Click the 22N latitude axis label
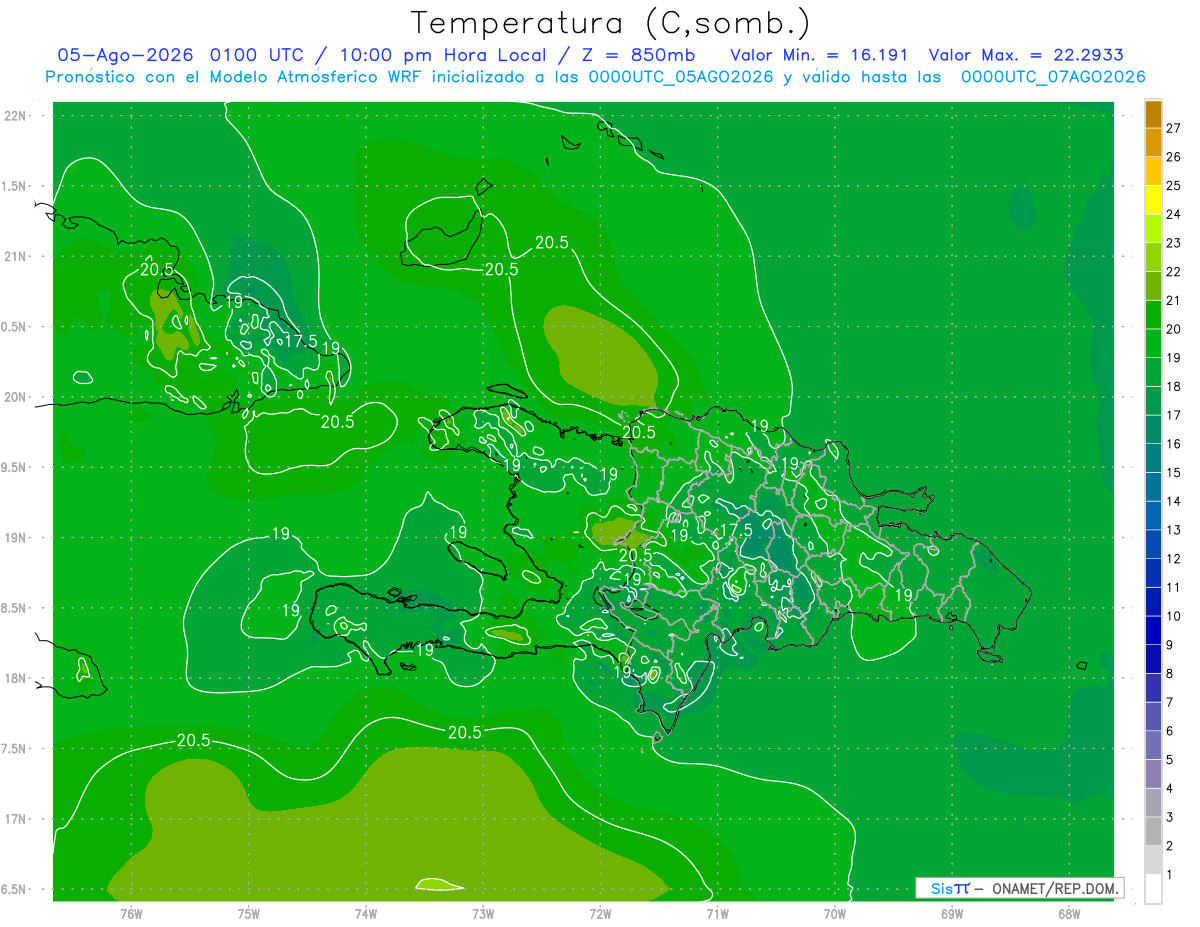 17,115
